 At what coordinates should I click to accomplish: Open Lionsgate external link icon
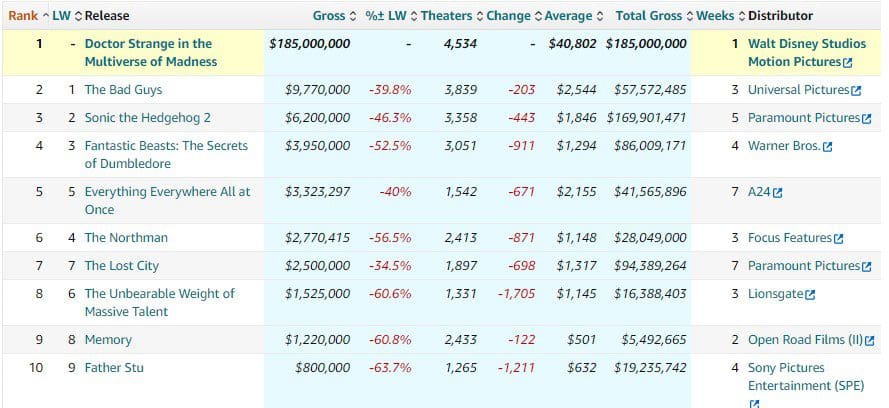pos(810,294)
